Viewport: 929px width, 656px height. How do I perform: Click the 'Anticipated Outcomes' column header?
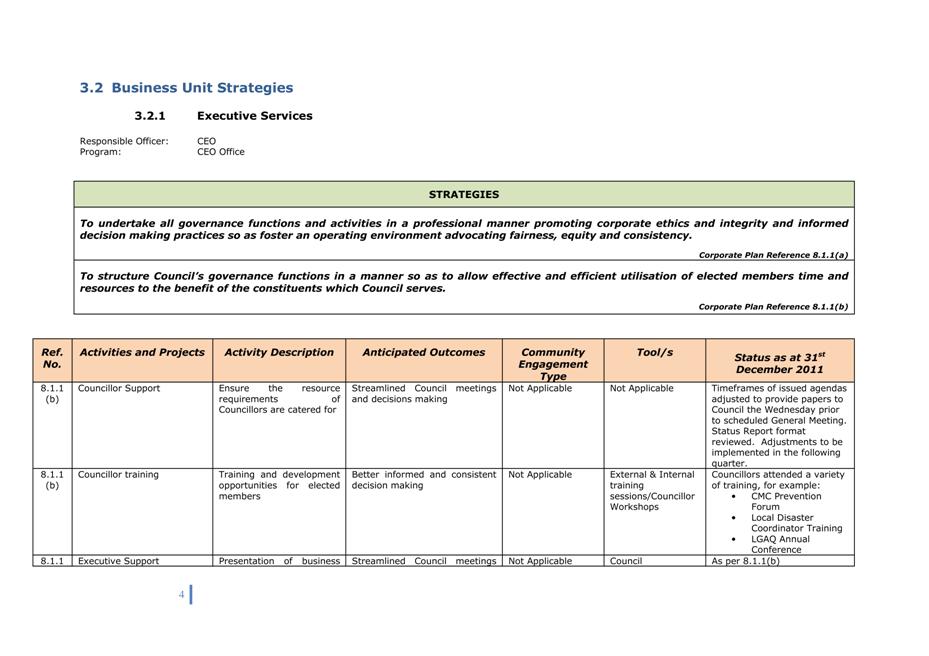click(423, 352)
